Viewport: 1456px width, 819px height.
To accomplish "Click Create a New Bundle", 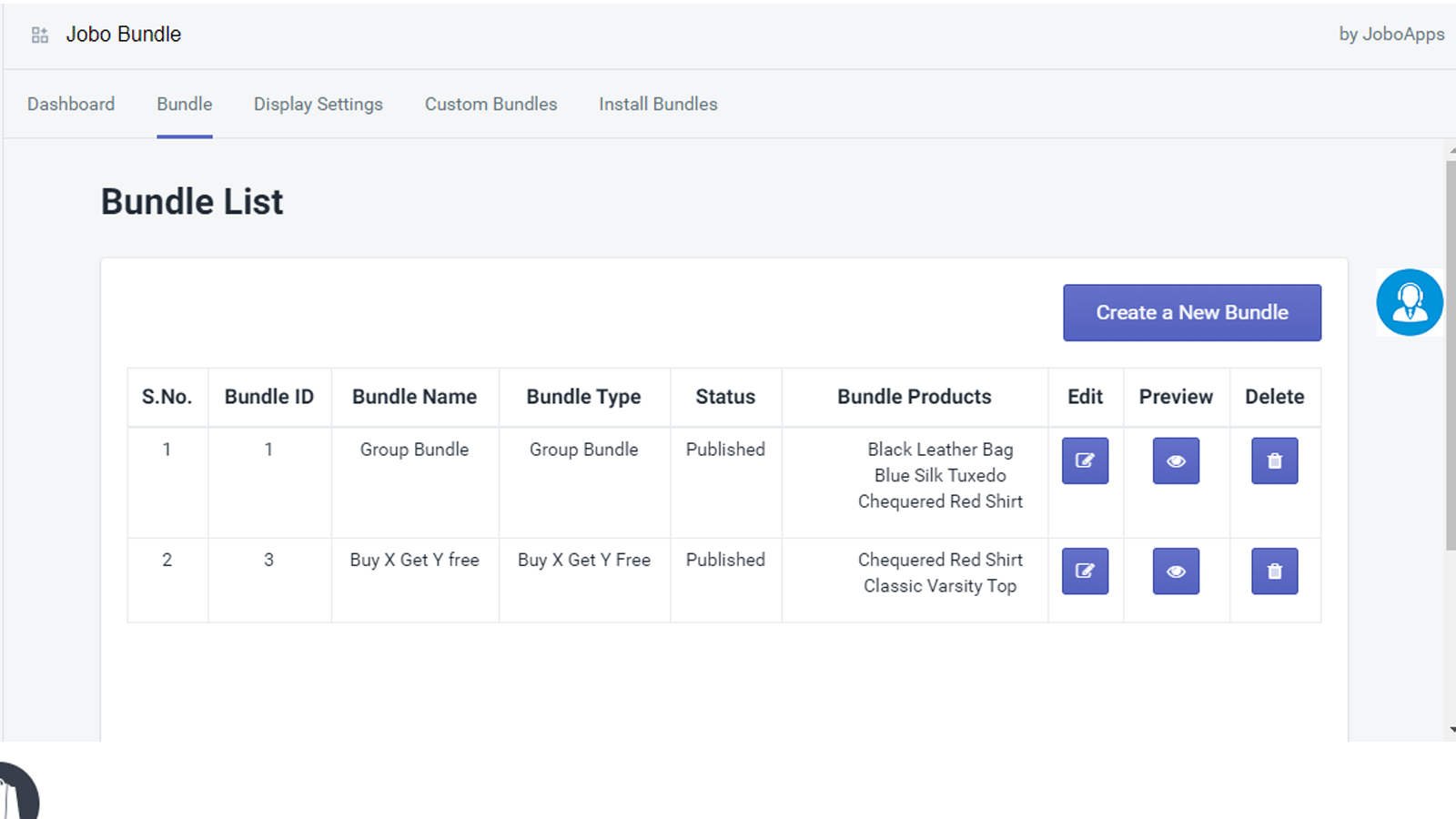I will click(1192, 312).
